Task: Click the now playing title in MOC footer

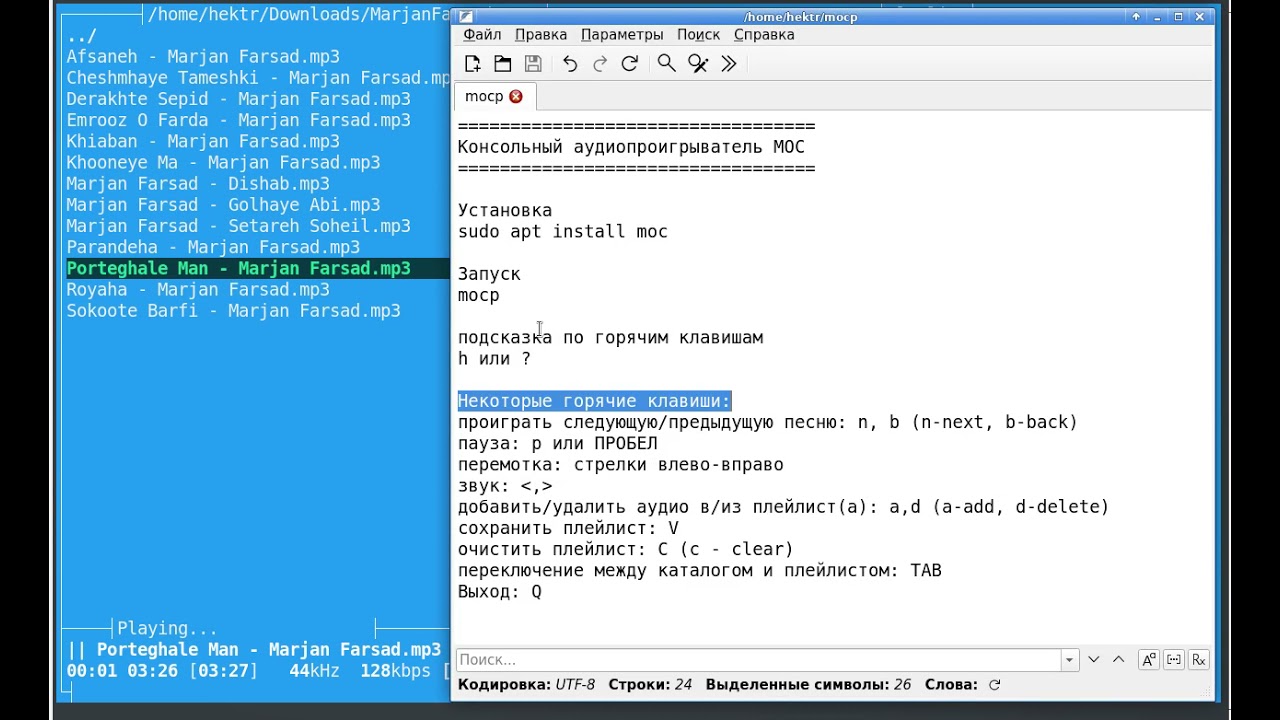Action: click(268, 650)
